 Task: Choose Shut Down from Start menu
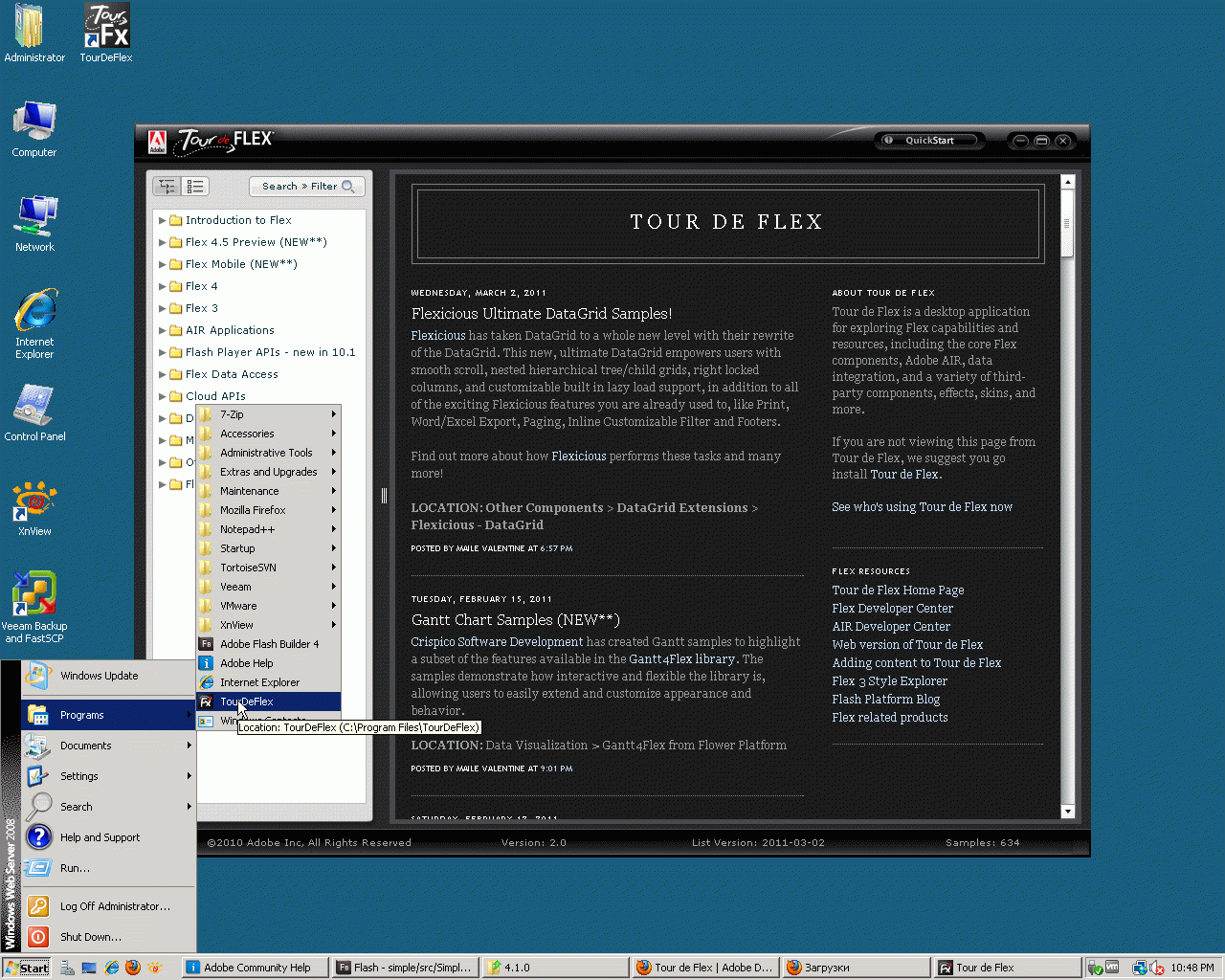108,937
